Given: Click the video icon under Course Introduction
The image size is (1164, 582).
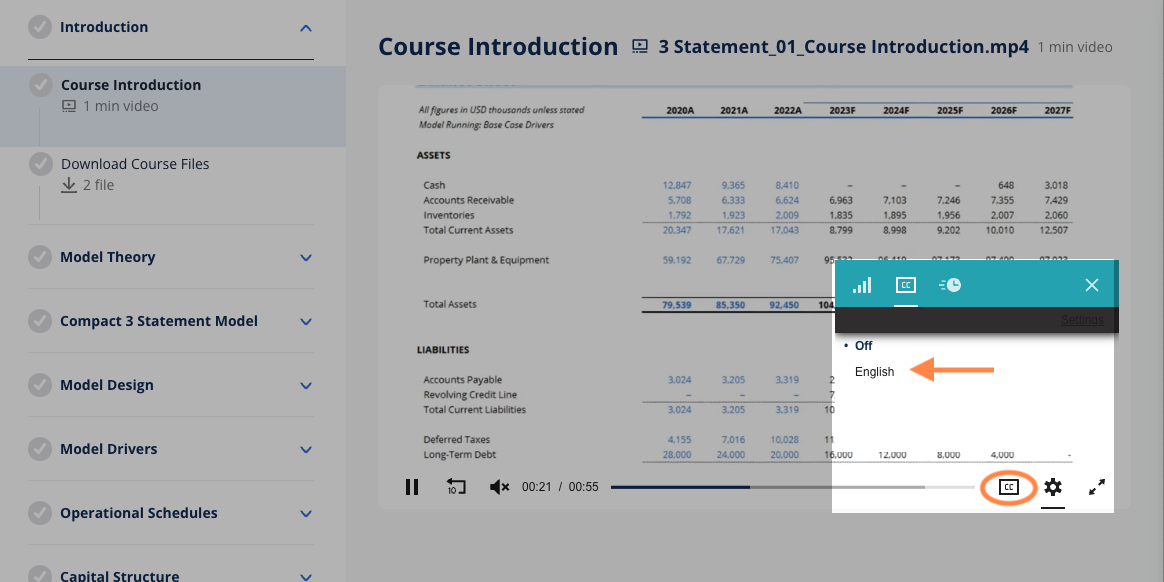Looking at the screenshot, I should point(68,106).
